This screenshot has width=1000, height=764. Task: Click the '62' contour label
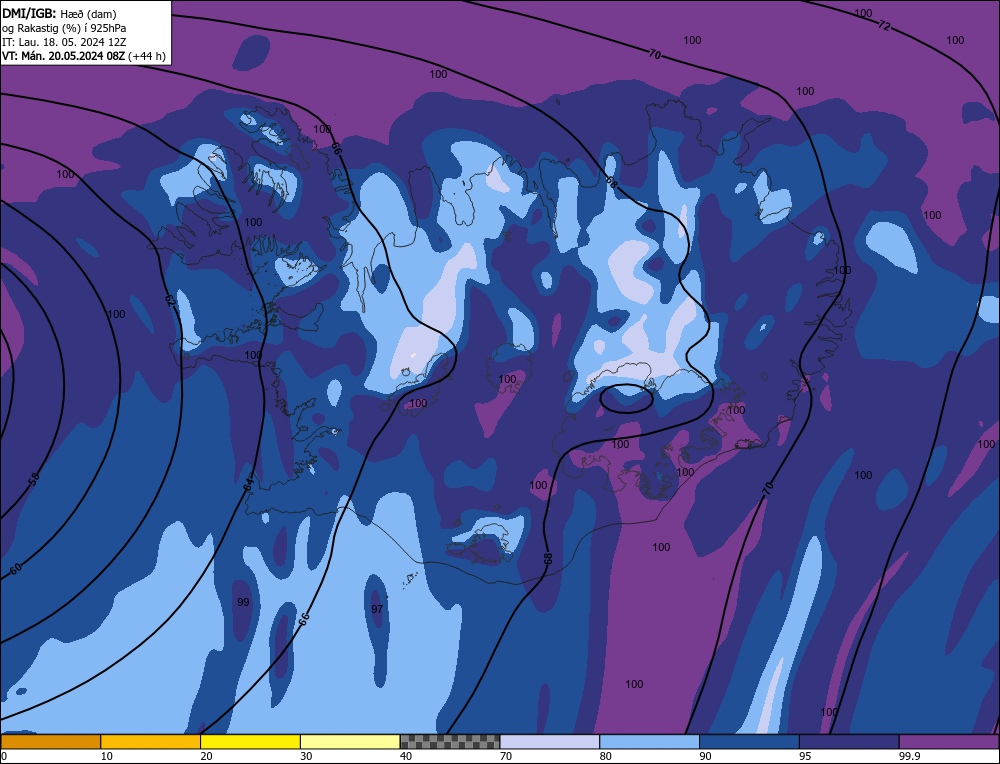pyautogui.click(x=170, y=300)
